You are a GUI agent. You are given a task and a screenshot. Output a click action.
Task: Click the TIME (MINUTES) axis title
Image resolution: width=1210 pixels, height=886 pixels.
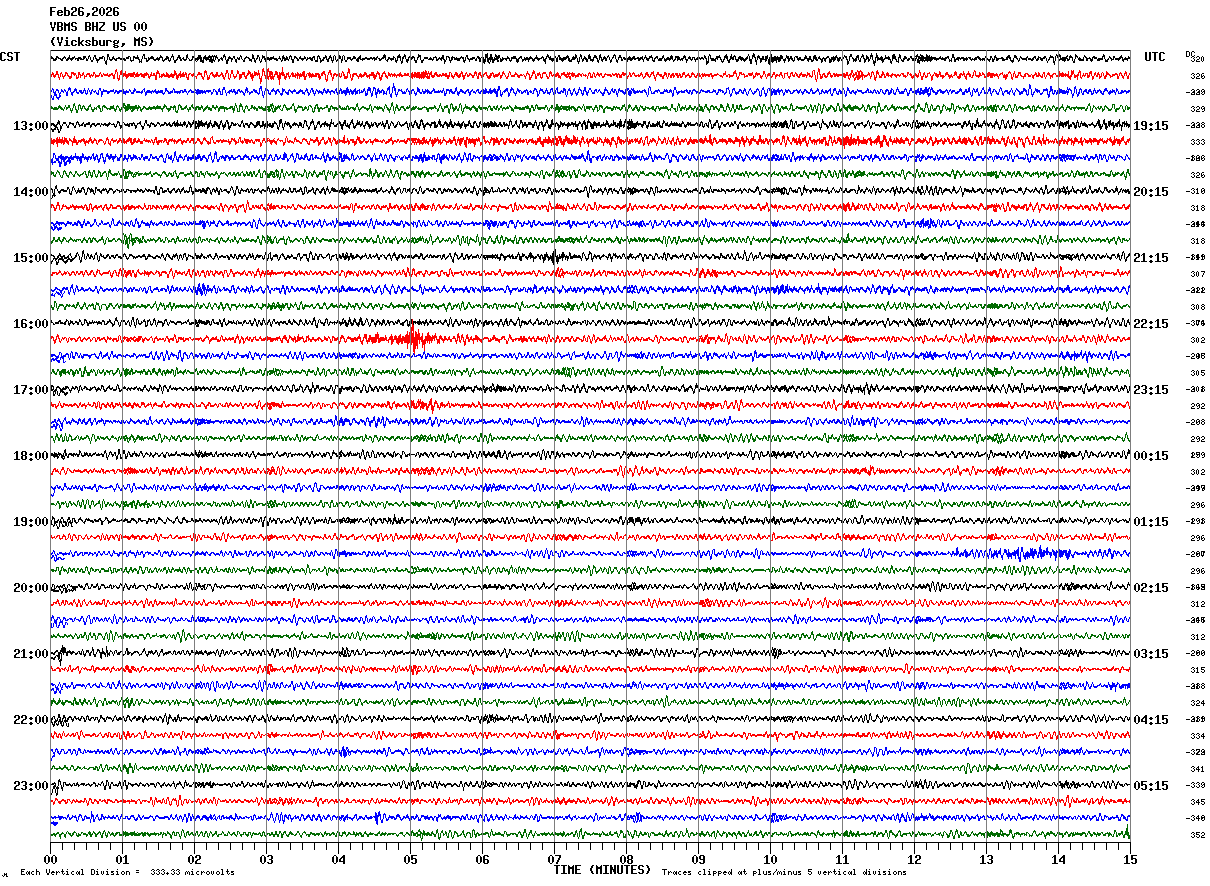[x=602, y=870]
